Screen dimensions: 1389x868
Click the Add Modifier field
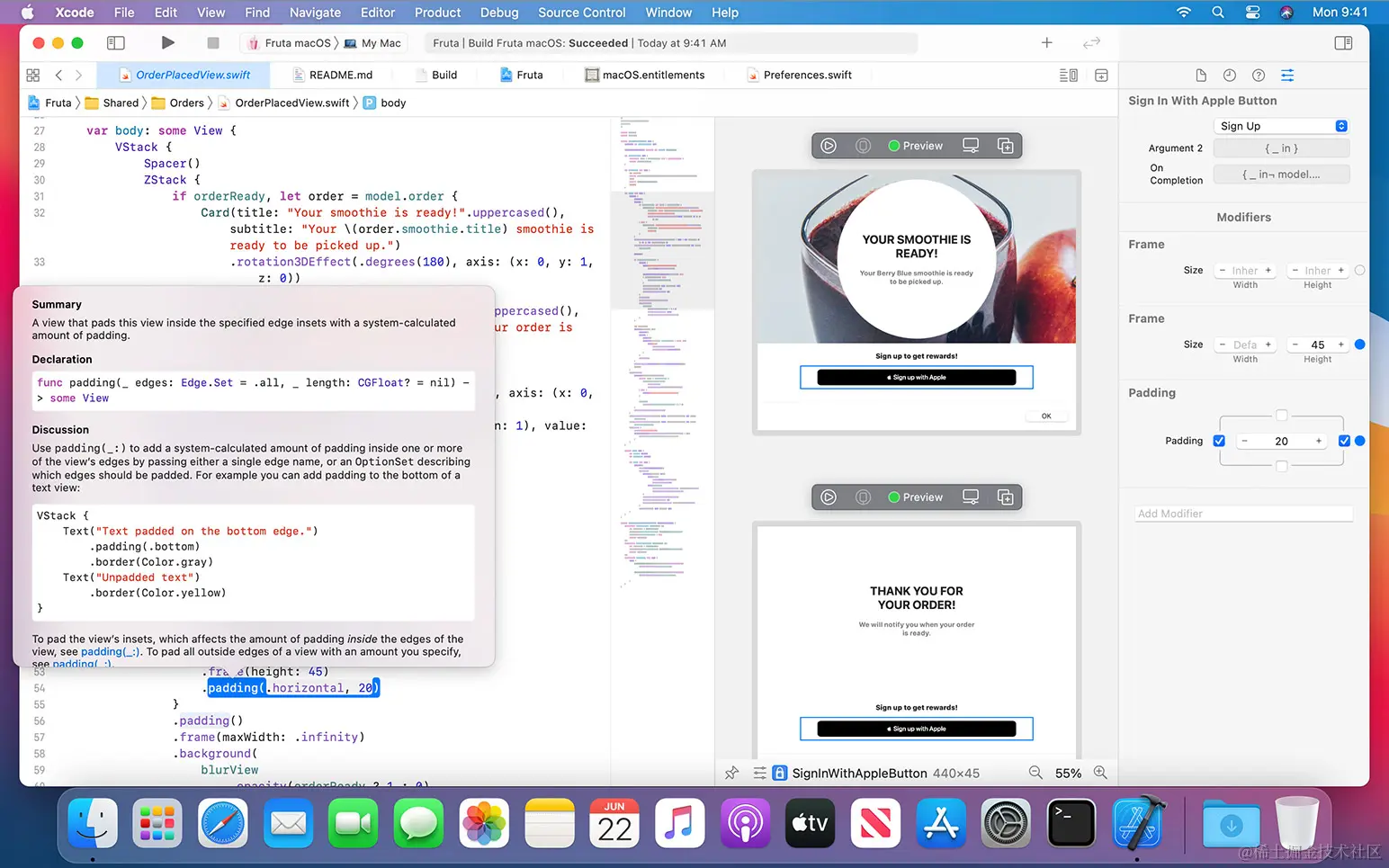pos(1243,513)
